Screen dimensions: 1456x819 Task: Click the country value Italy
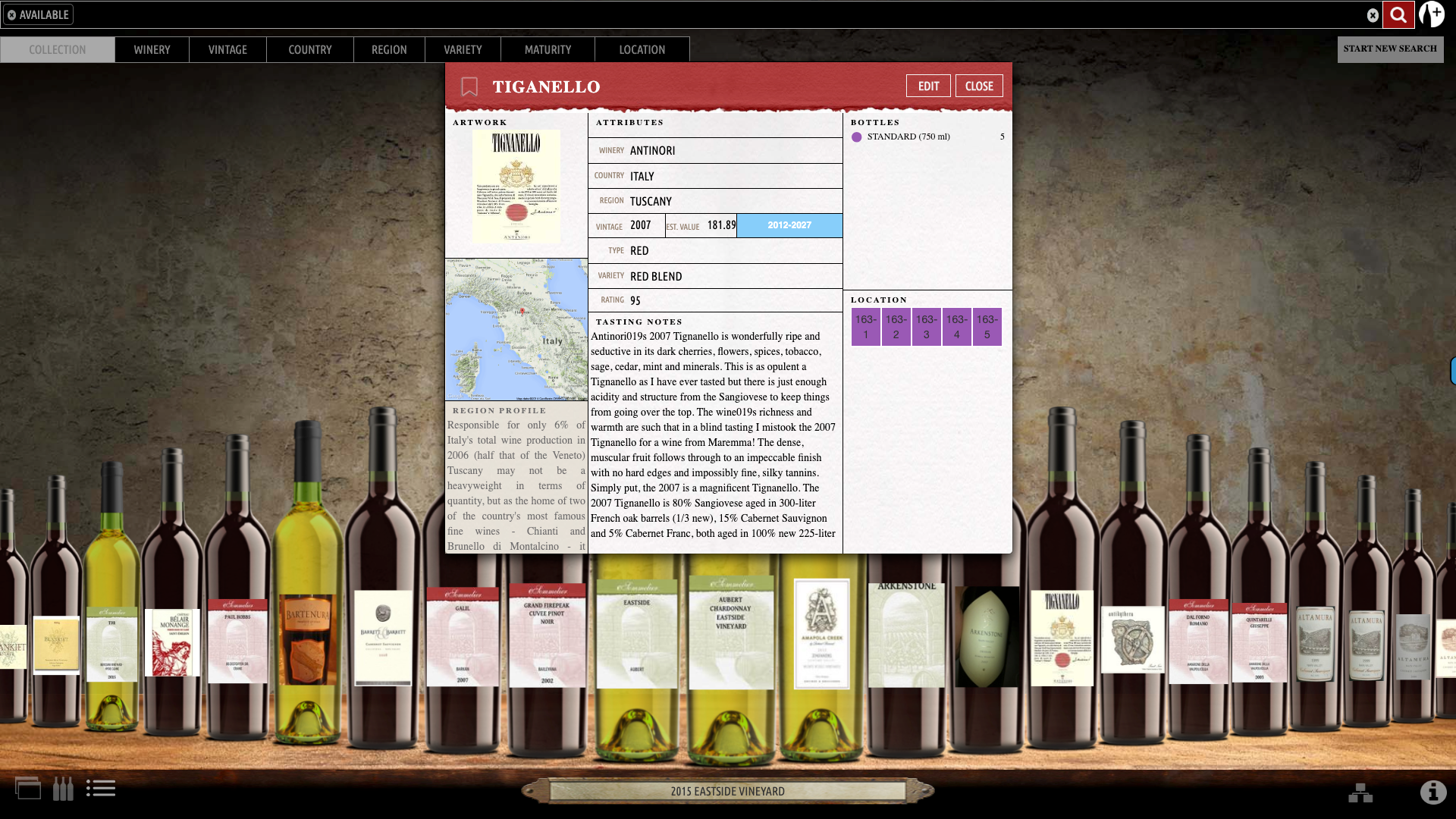pyautogui.click(x=642, y=177)
